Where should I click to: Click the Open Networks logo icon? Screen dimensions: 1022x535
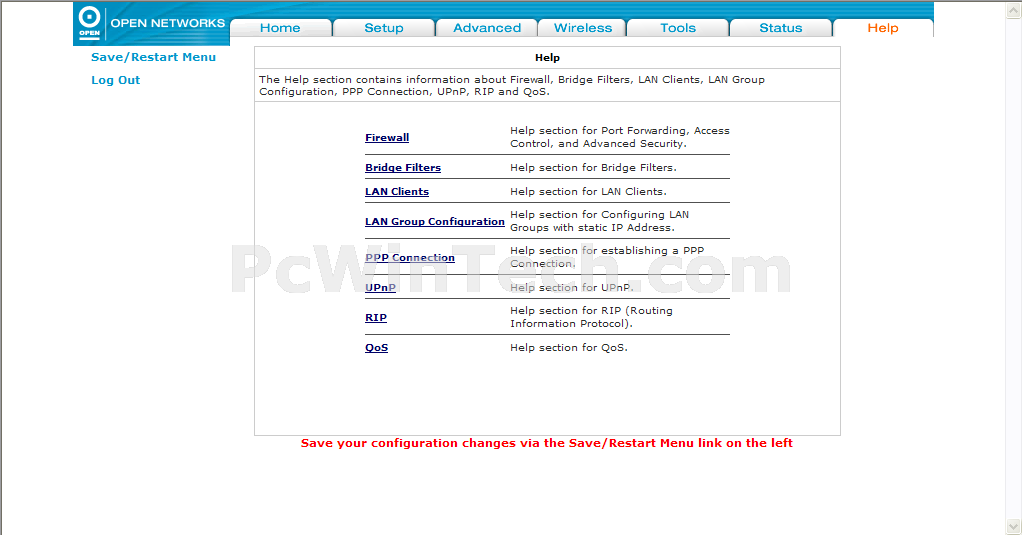click(89, 22)
